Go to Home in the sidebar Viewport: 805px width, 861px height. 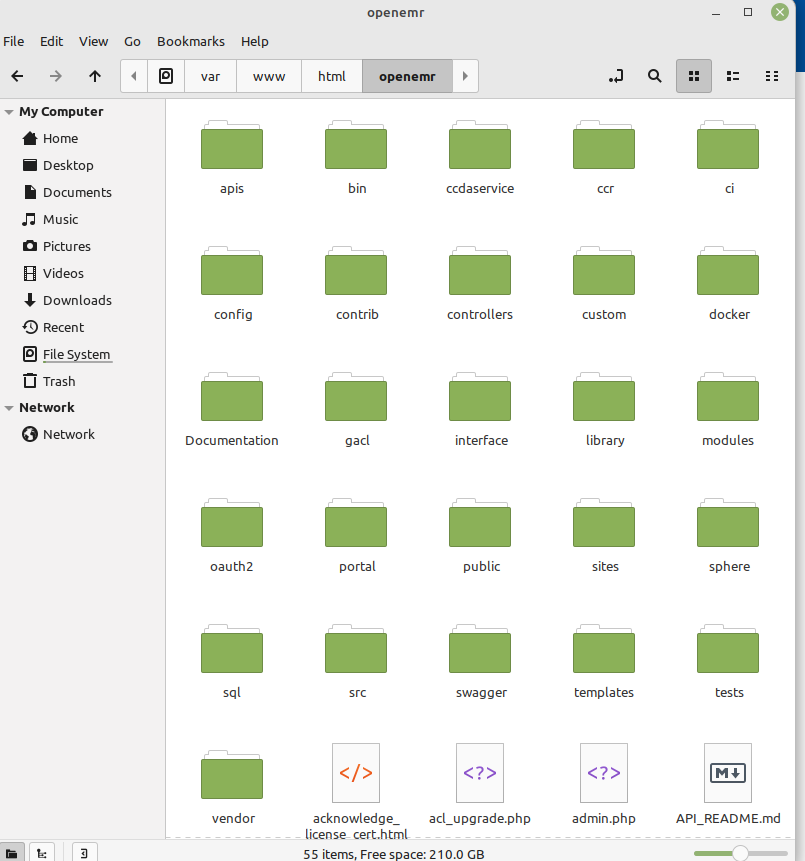tap(83, 138)
